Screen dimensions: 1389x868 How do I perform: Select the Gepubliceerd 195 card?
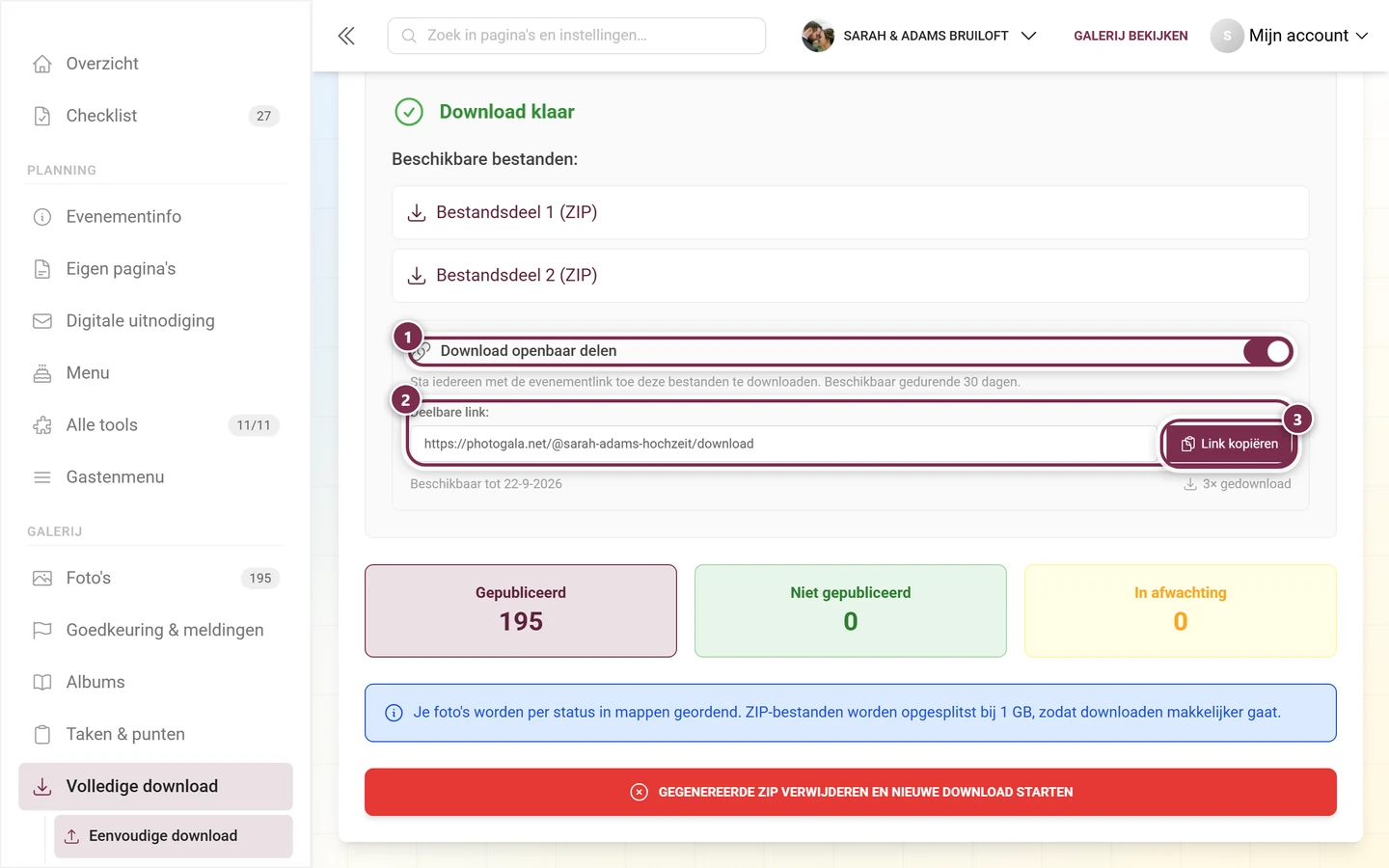[x=521, y=611]
